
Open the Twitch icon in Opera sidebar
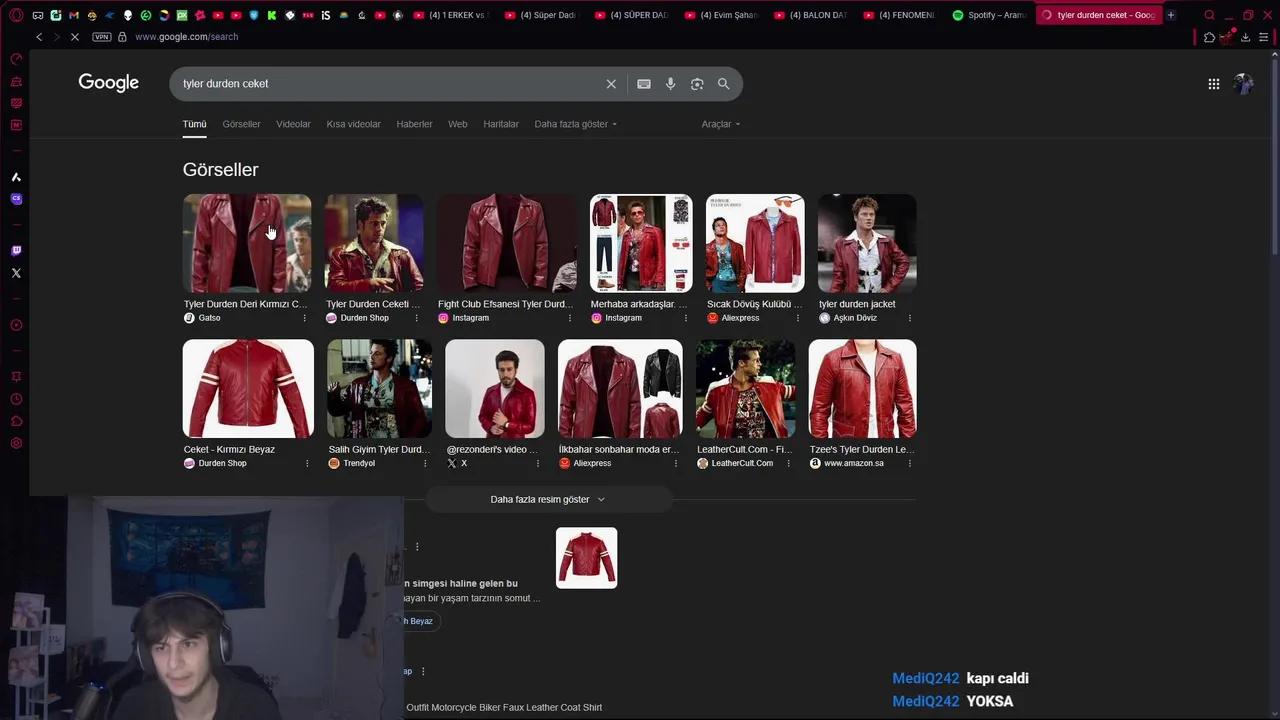tap(16, 251)
